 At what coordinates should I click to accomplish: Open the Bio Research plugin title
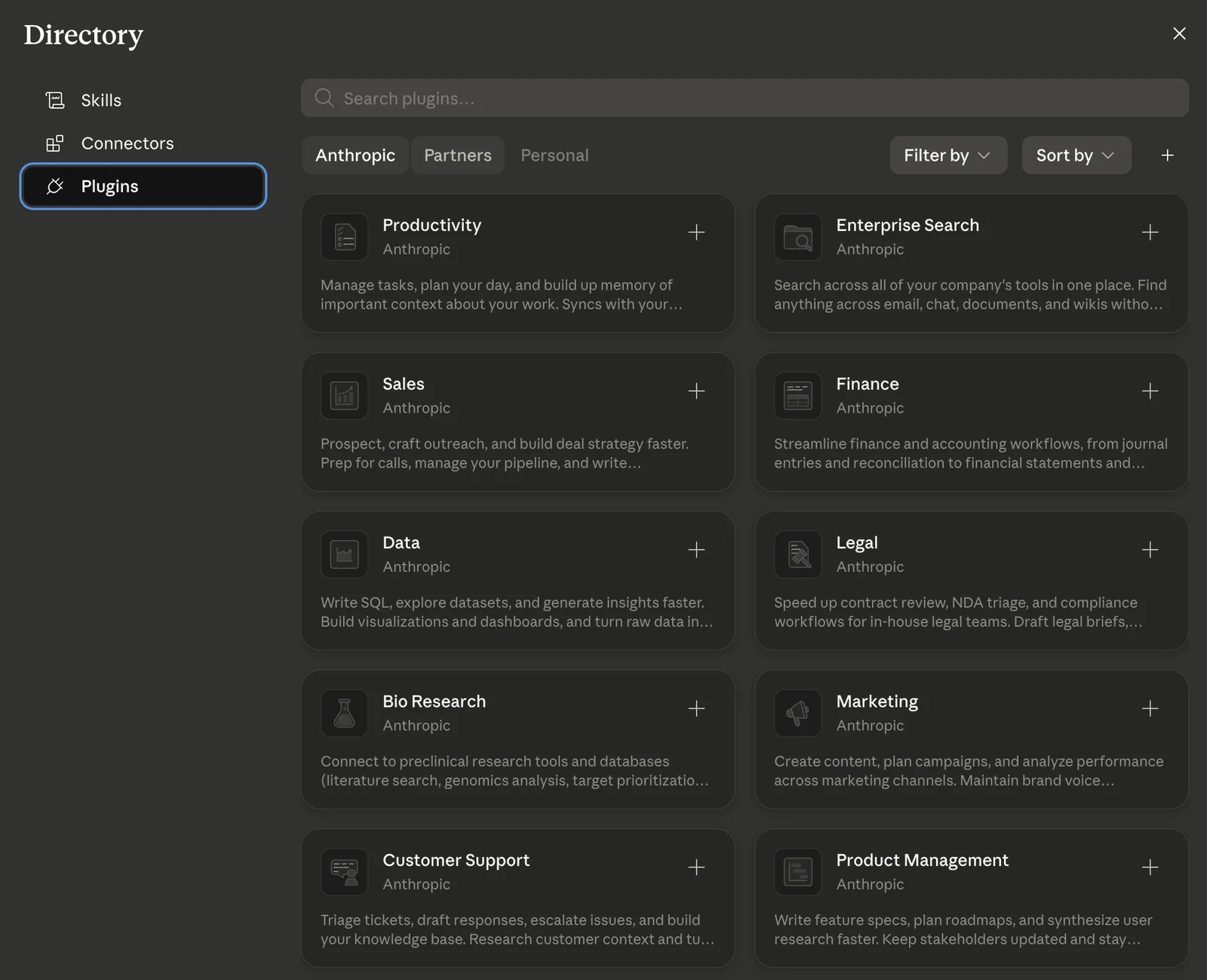pos(434,702)
